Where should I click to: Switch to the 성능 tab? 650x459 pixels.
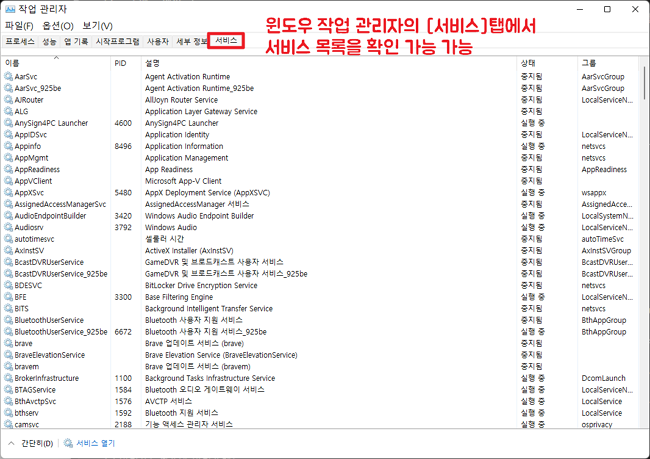tap(49, 41)
